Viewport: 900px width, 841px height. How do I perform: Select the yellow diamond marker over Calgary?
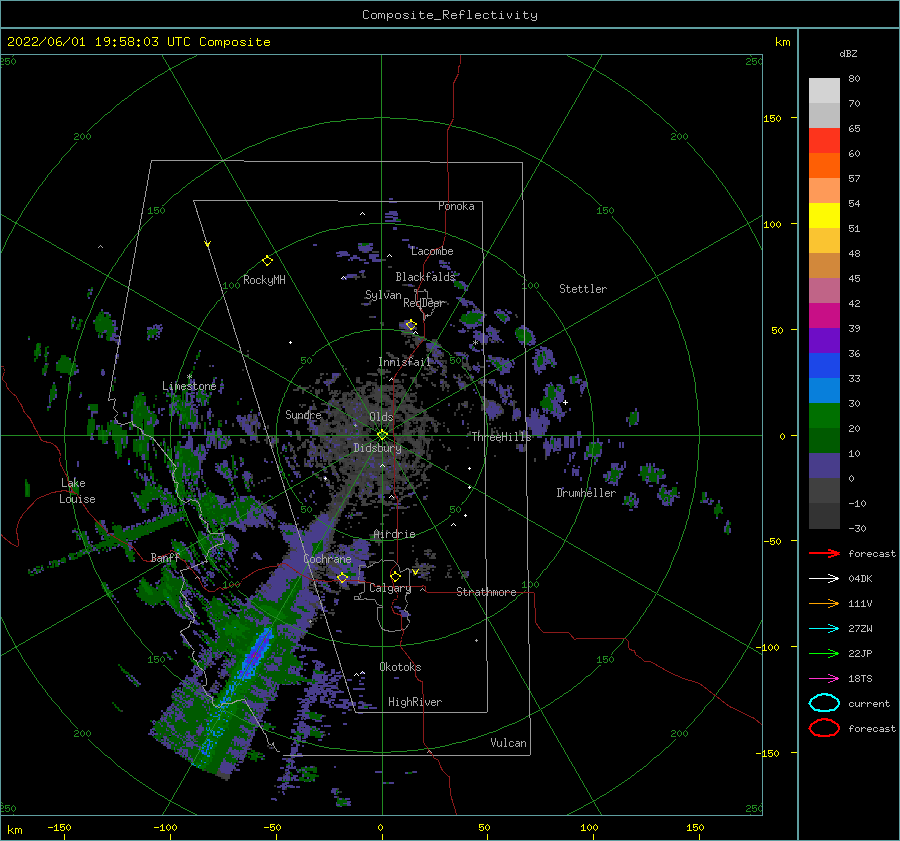[395, 576]
